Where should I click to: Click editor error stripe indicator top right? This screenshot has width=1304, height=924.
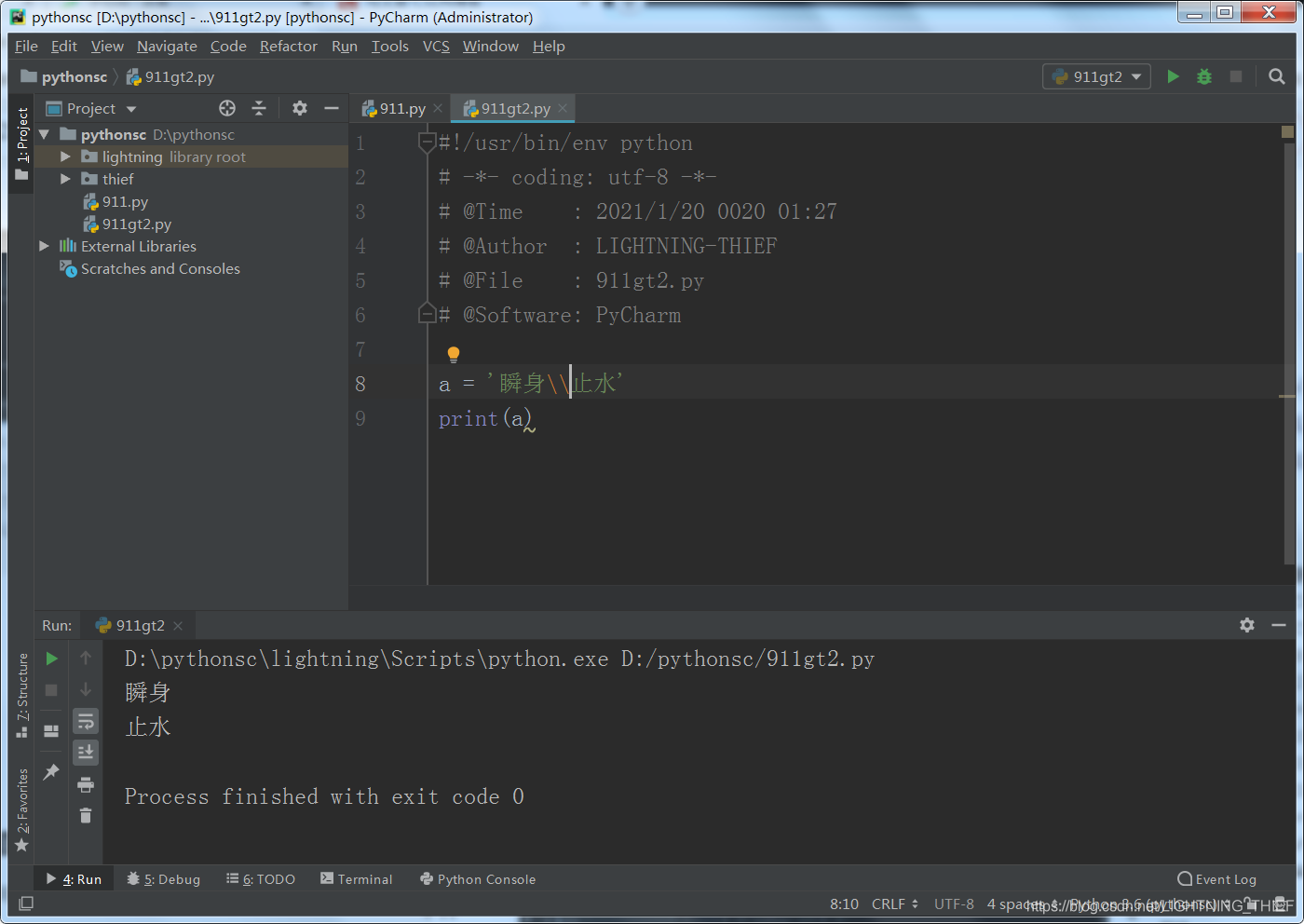point(1287,132)
